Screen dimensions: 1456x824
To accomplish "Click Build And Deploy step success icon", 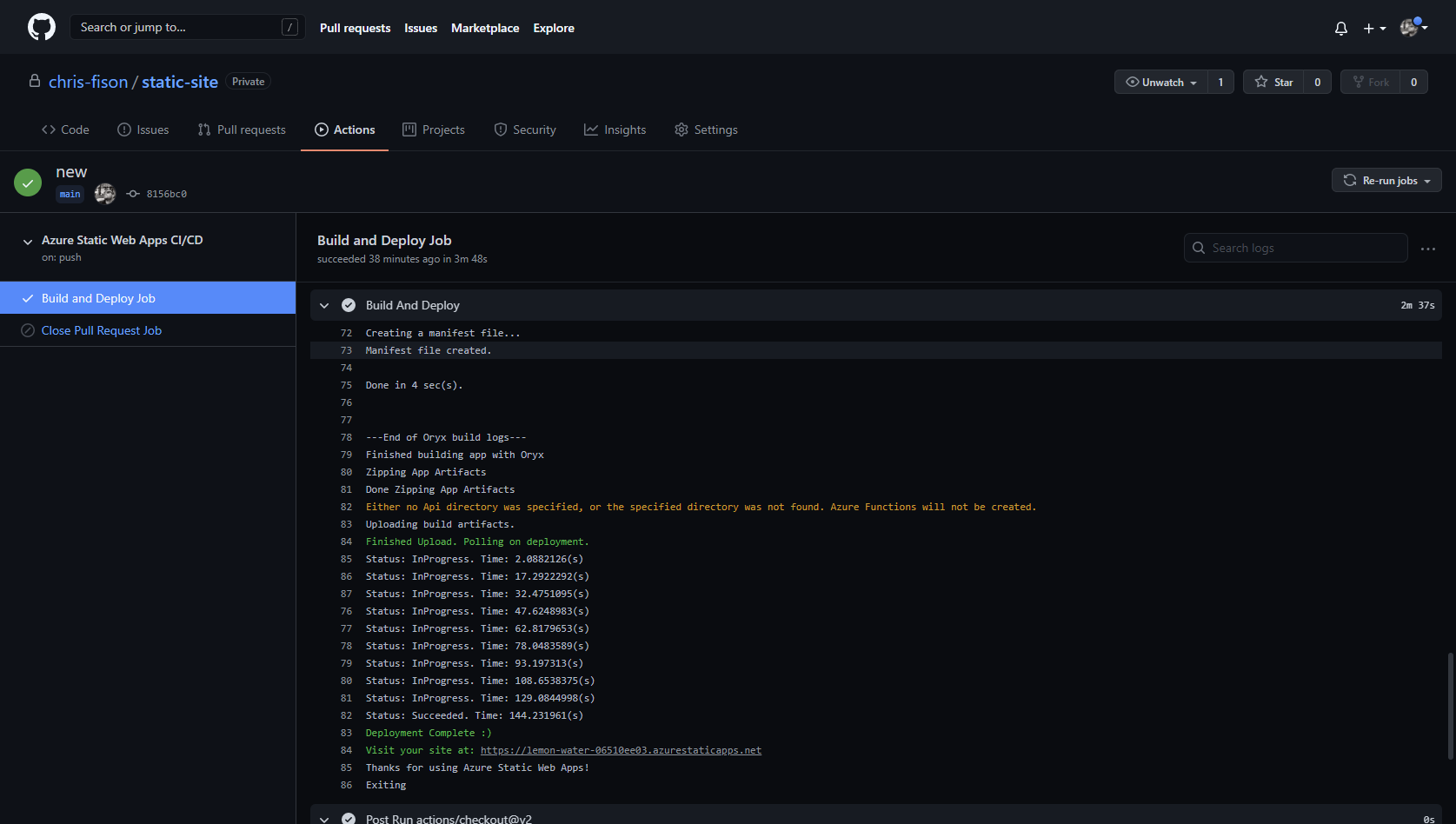I will [x=349, y=305].
